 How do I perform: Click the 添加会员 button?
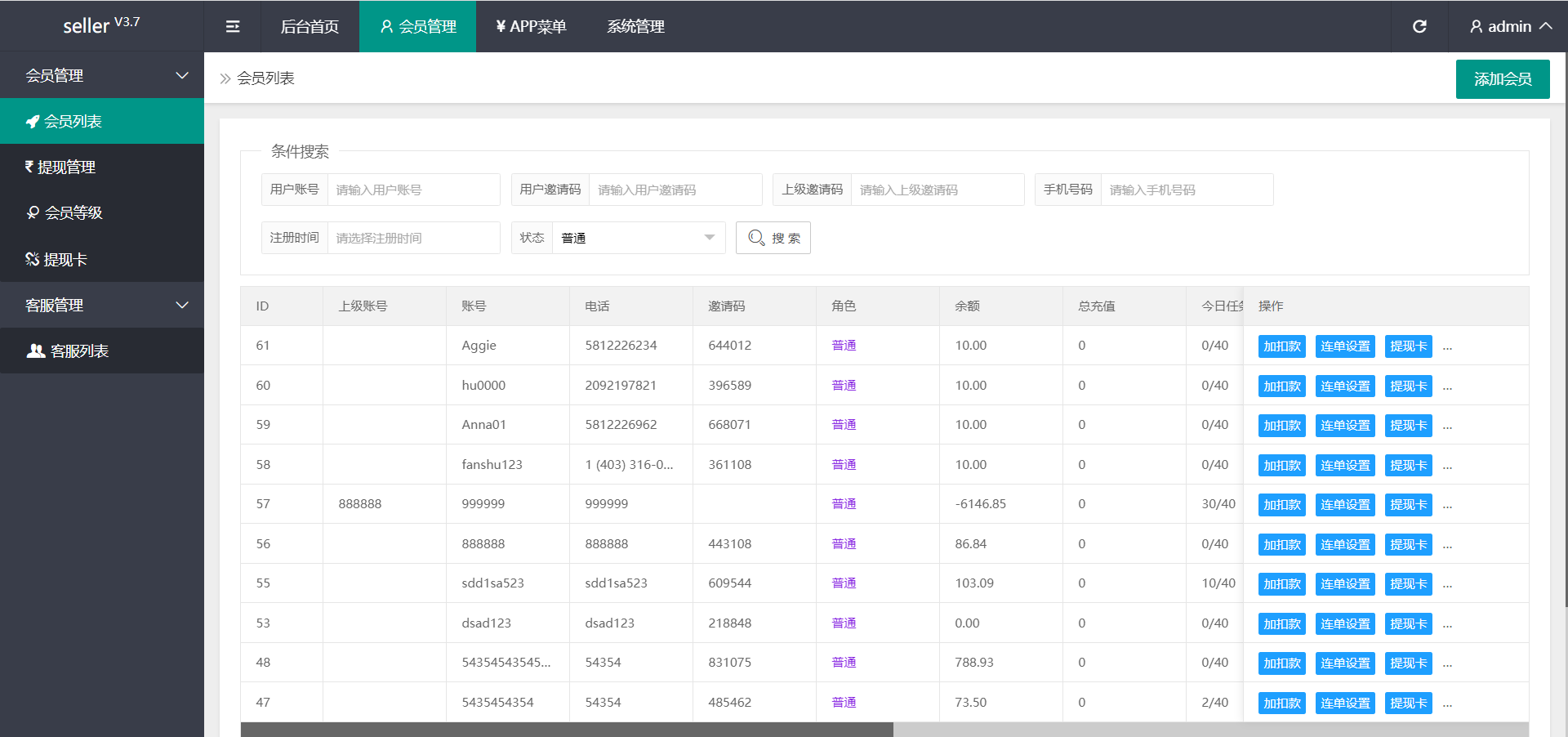click(x=1502, y=79)
